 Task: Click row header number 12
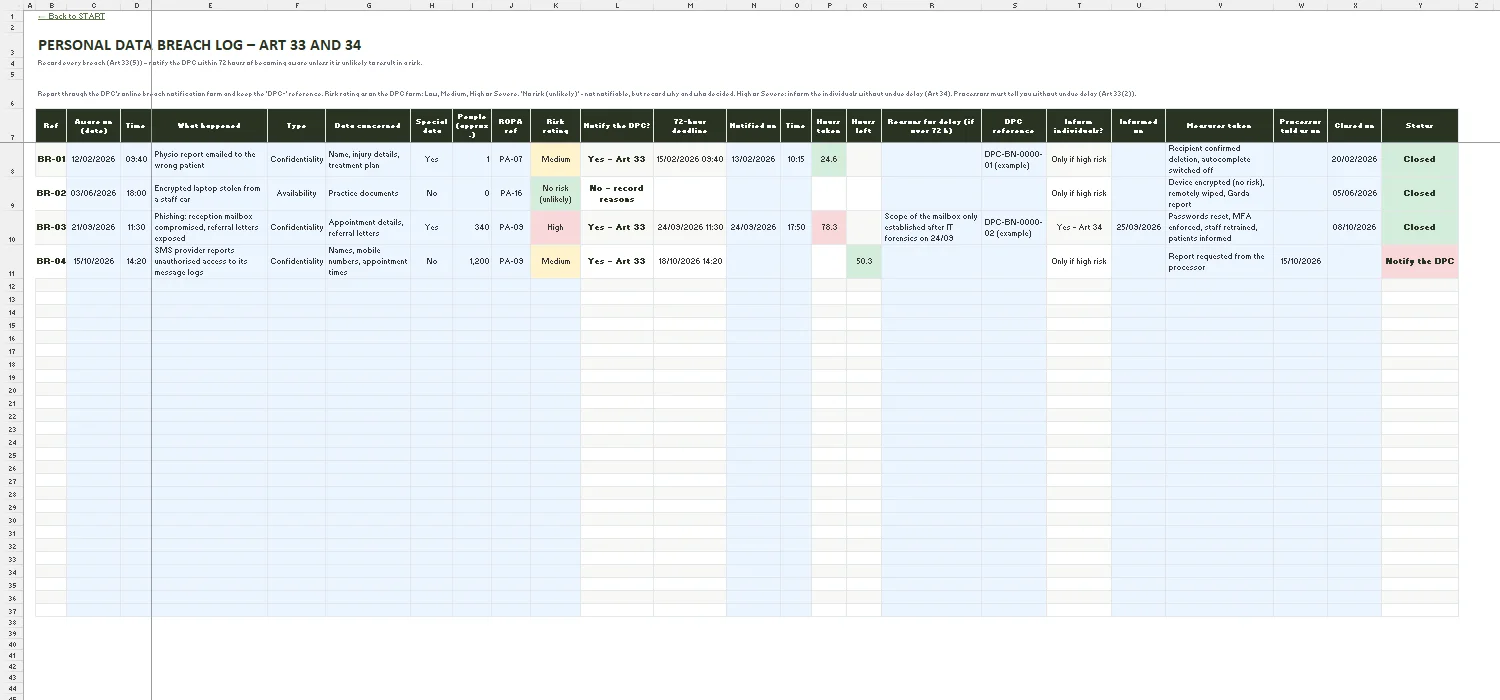tap(14, 286)
